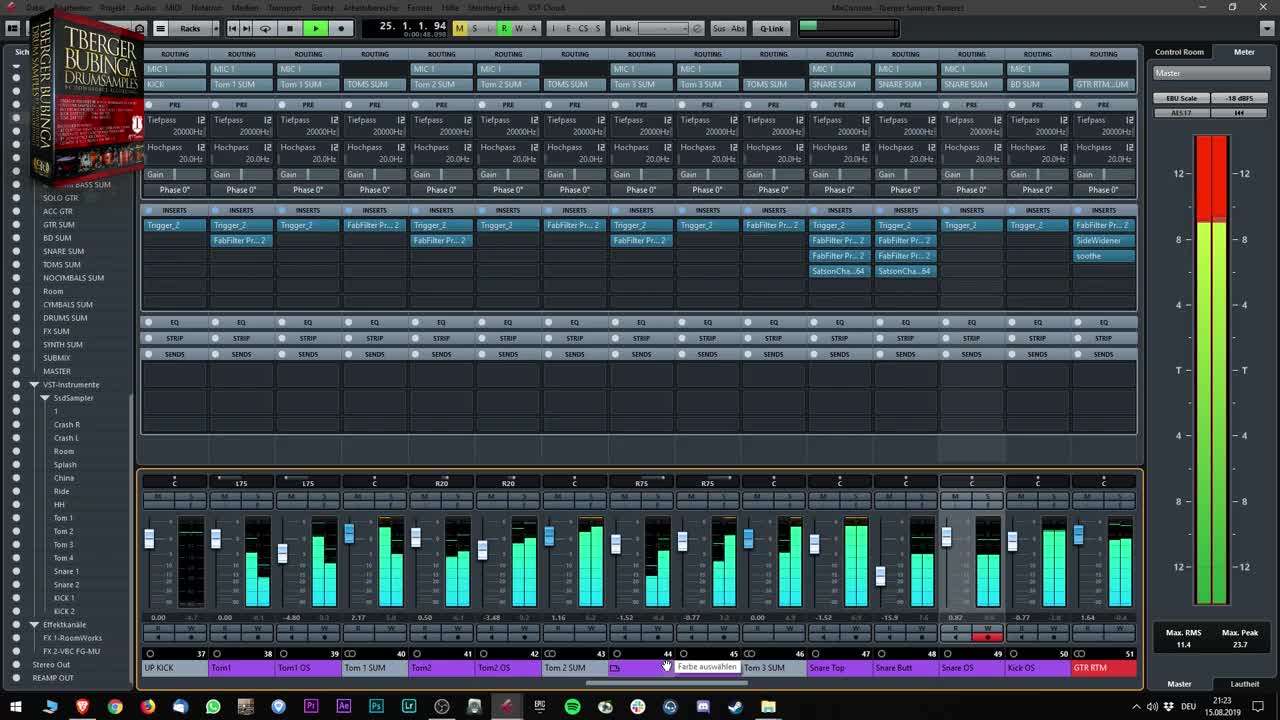Viewport: 1280px width, 720px height.
Task: Open the soothe insert plugin slot
Action: point(1104,256)
